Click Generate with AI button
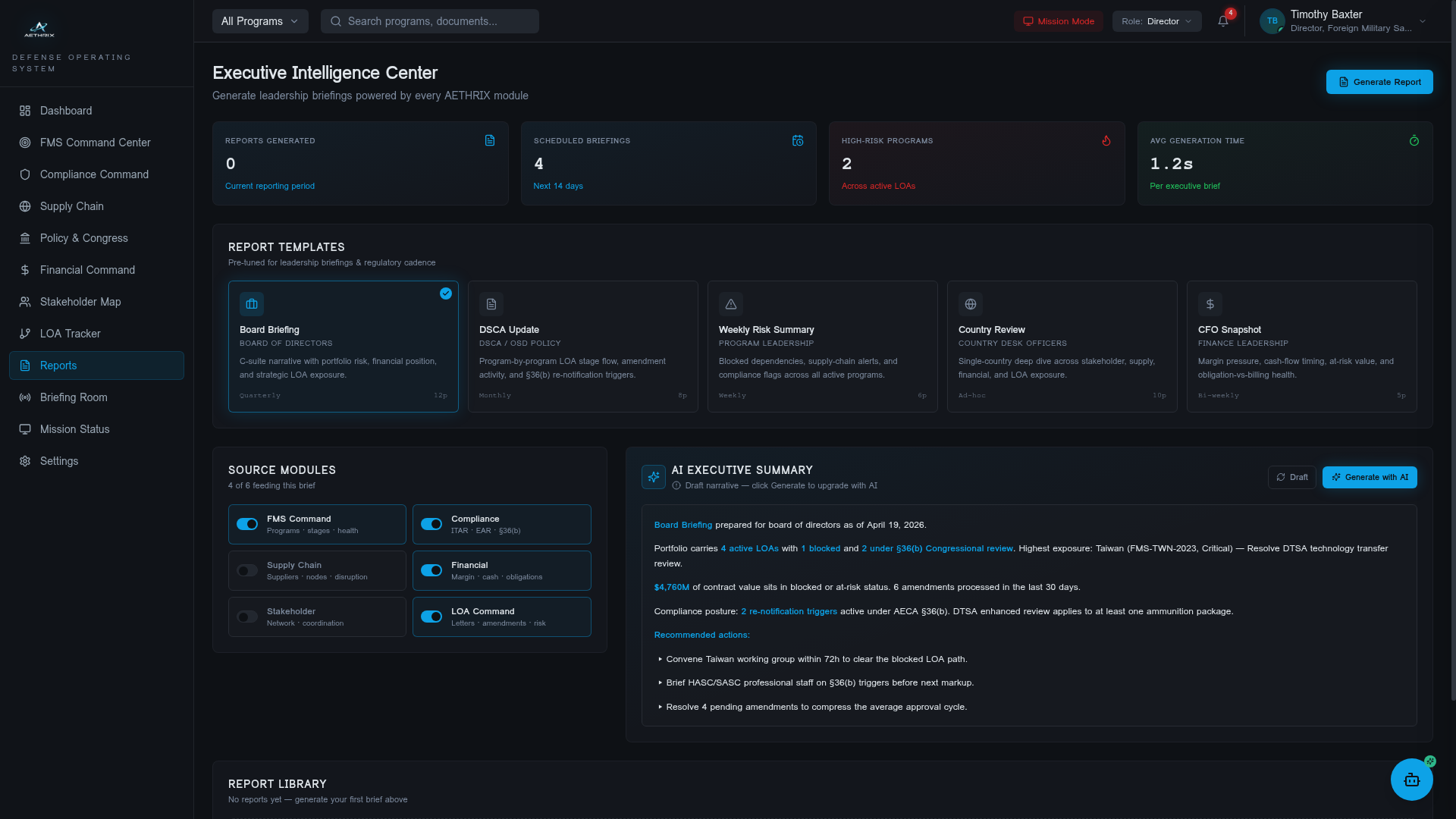This screenshot has width=1456, height=819. 1370,477
